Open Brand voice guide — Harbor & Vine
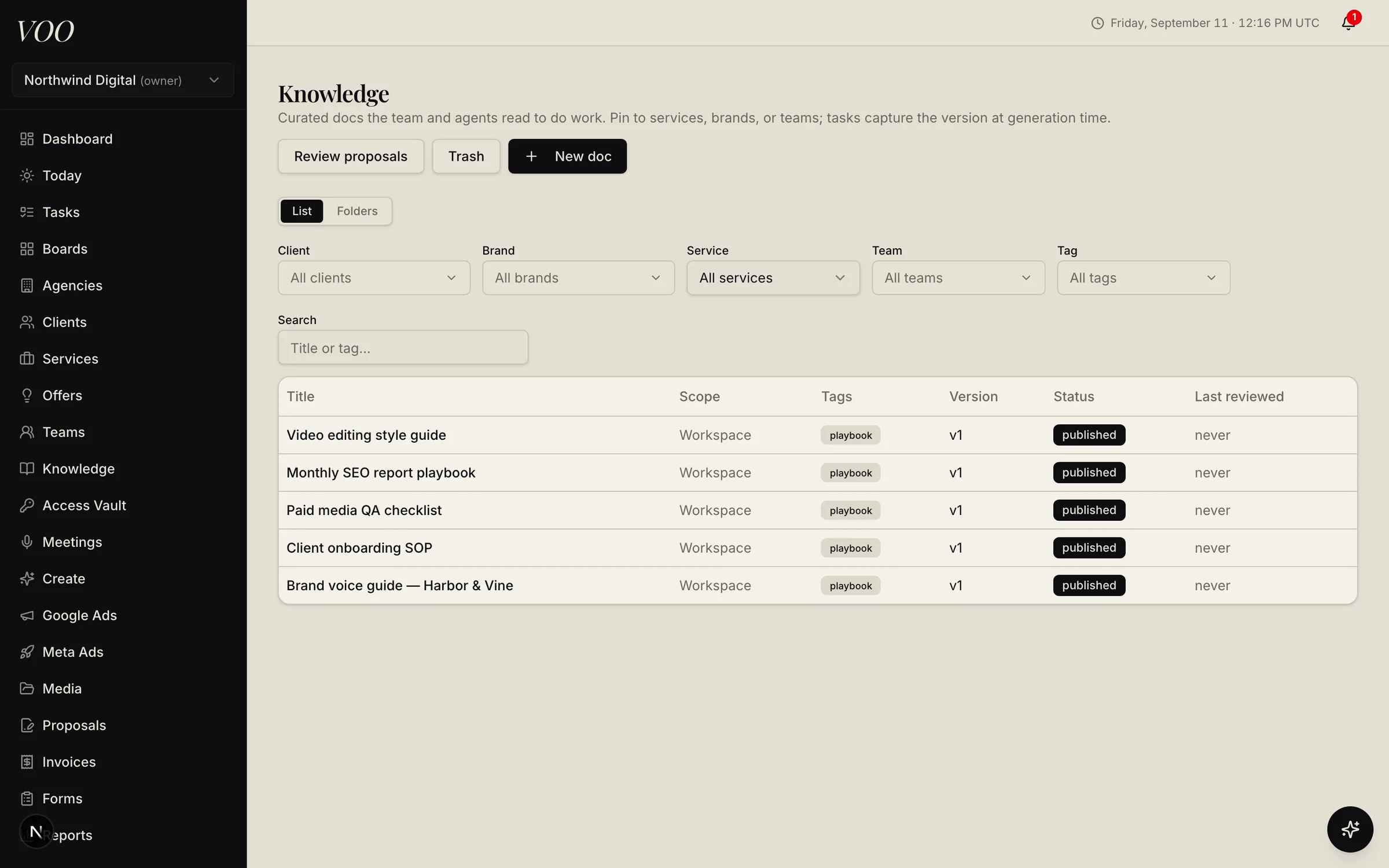 coord(399,586)
